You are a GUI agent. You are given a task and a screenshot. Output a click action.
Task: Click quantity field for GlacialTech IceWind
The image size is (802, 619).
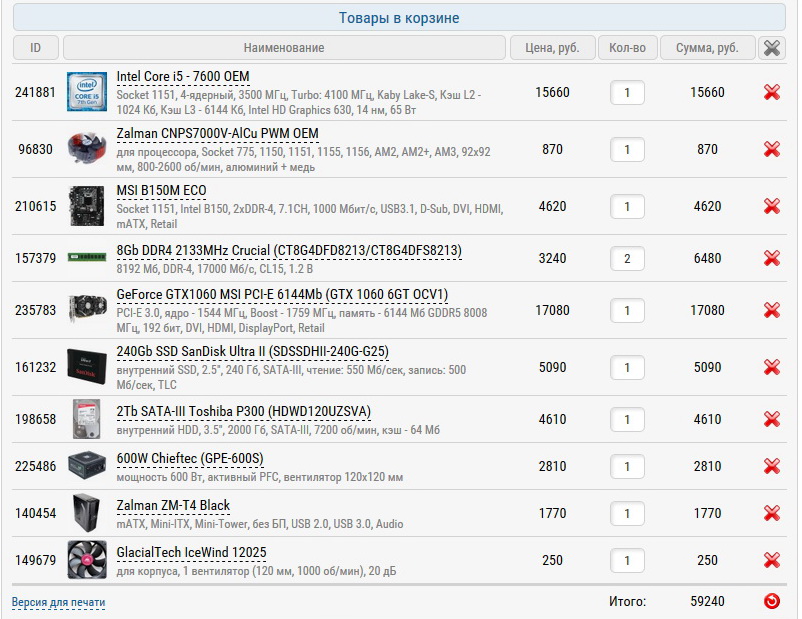(x=627, y=561)
